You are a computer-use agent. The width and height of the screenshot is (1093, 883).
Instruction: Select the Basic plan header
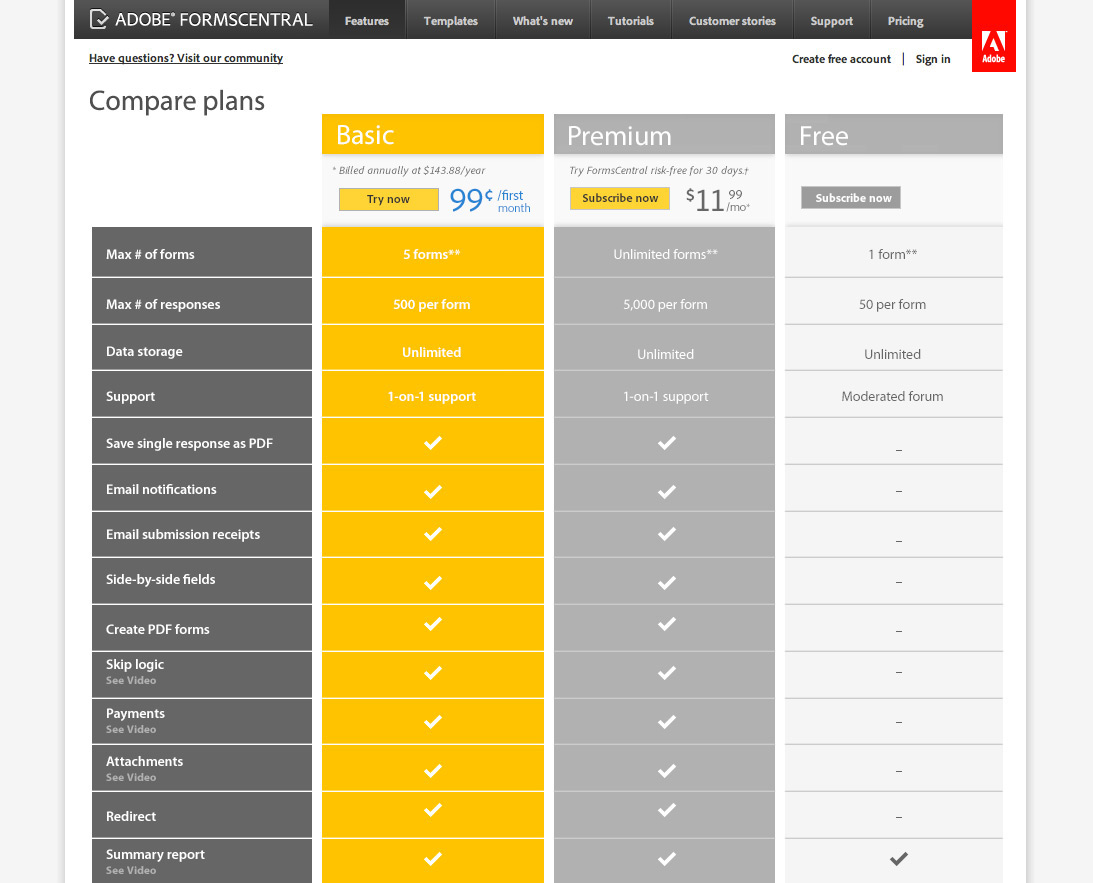433,134
